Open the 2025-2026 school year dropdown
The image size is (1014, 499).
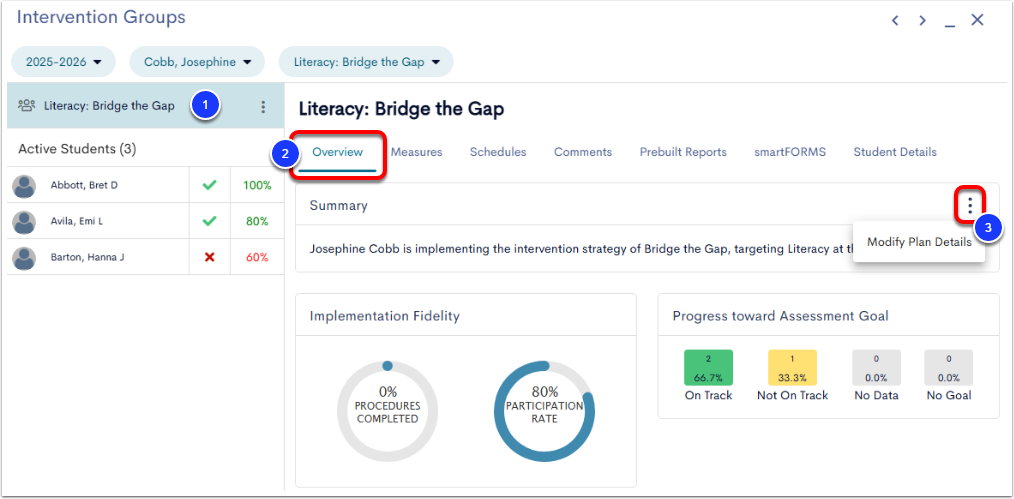click(63, 62)
